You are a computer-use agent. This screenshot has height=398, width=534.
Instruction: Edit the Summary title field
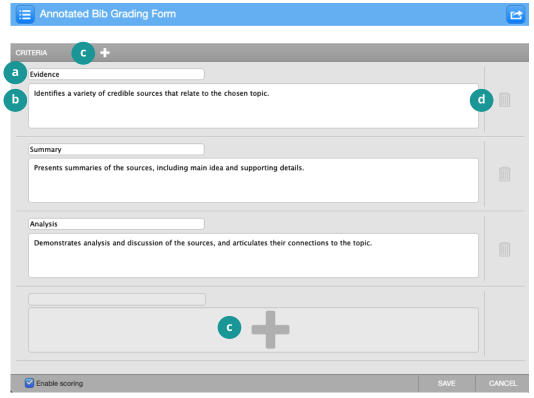click(116, 149)
